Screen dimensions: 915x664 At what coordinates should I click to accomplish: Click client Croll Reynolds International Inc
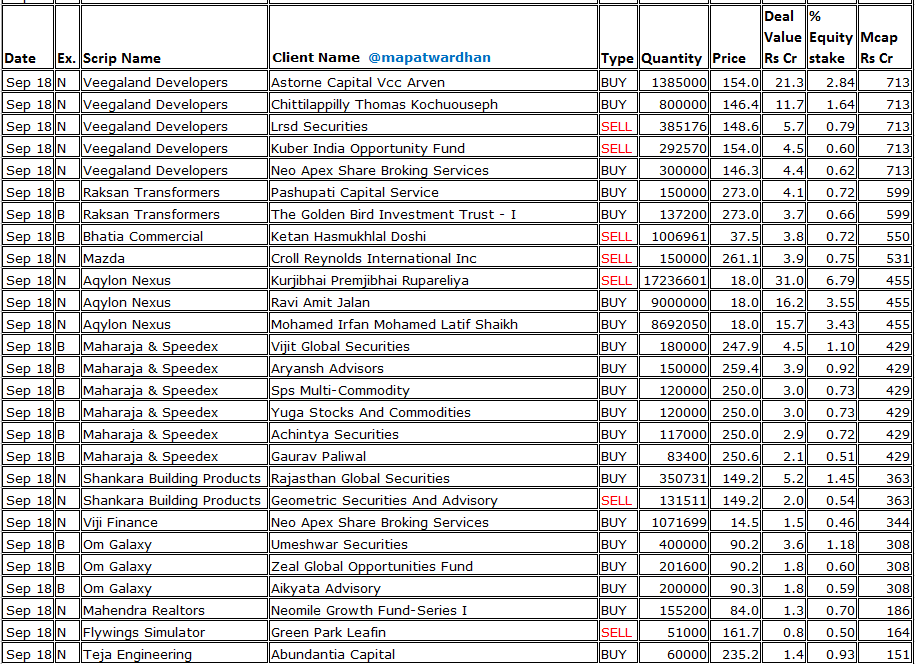pos(373,258)
